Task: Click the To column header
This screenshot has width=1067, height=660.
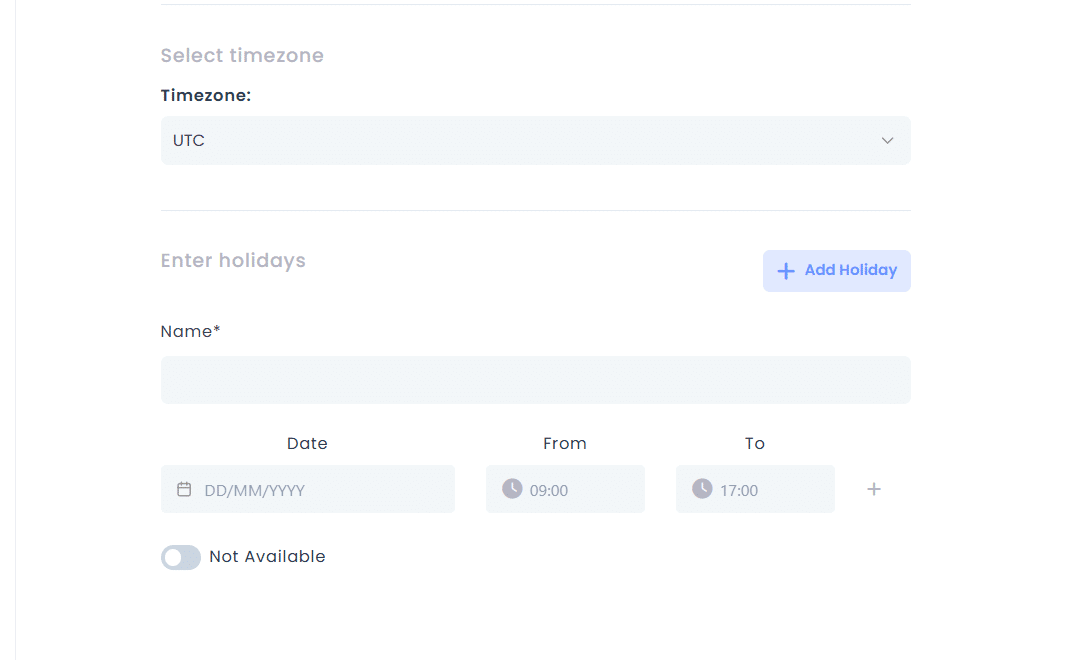Action: click(x=755, y=443)
